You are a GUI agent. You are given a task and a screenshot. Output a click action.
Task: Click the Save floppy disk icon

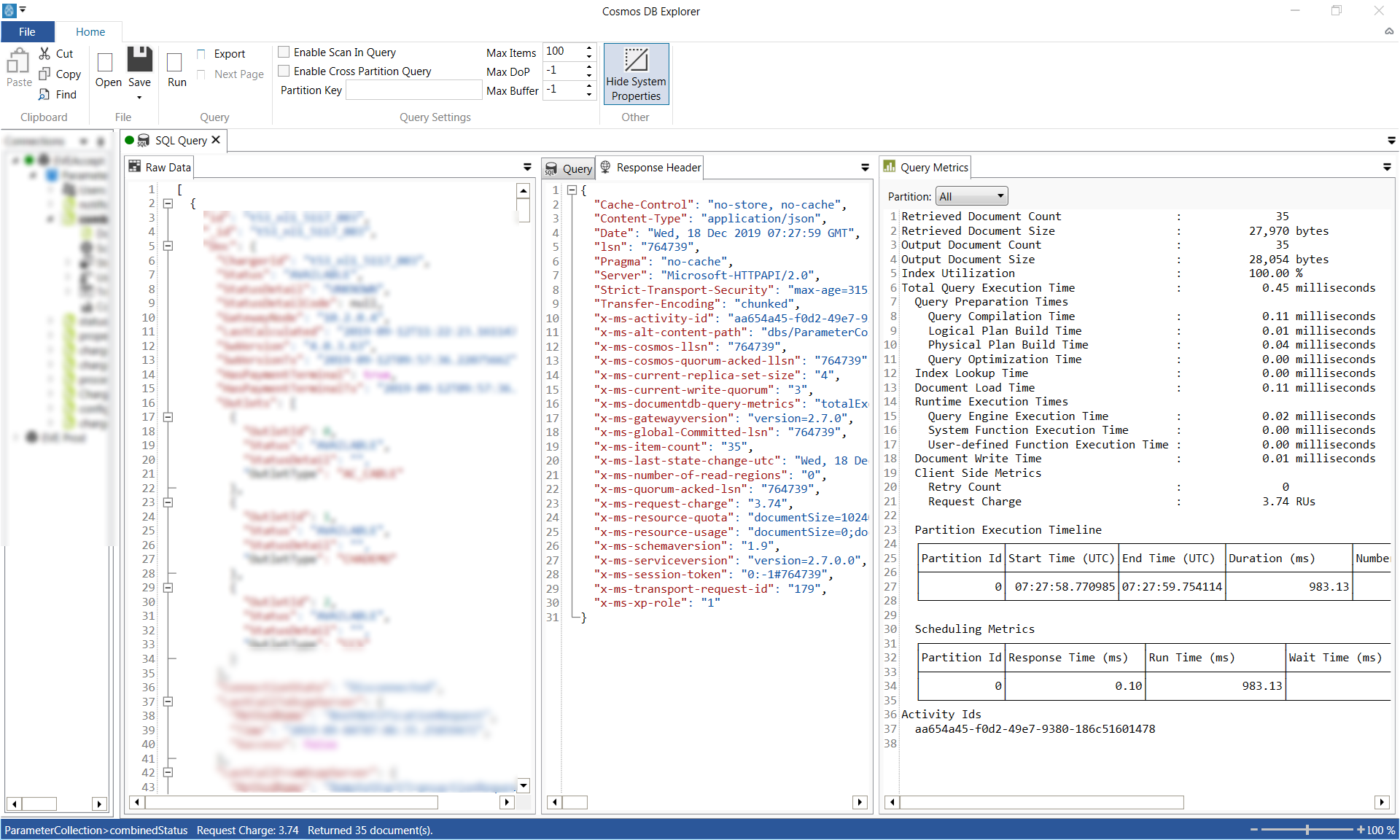(139, 59)
